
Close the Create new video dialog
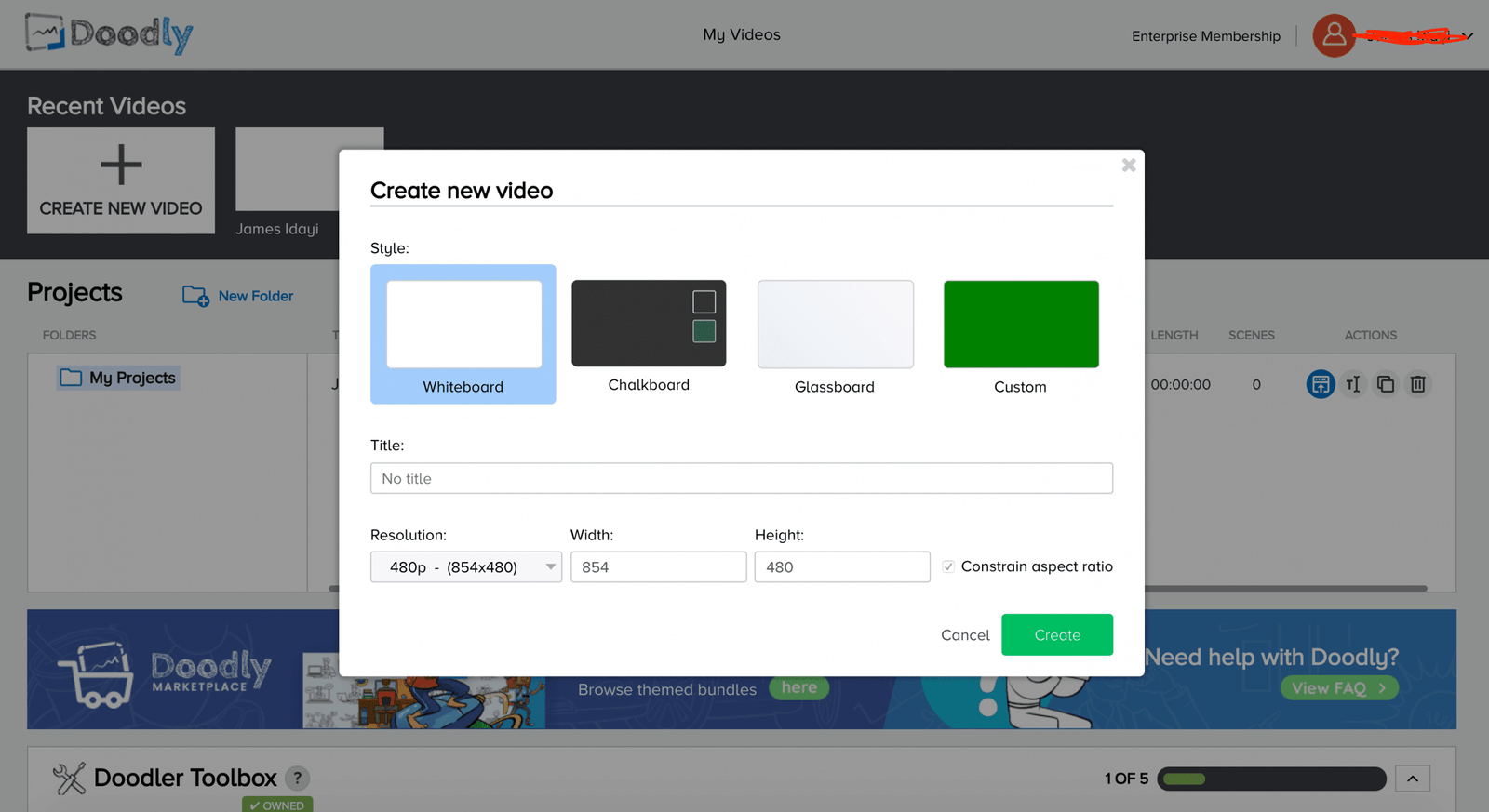point(1129,165)
